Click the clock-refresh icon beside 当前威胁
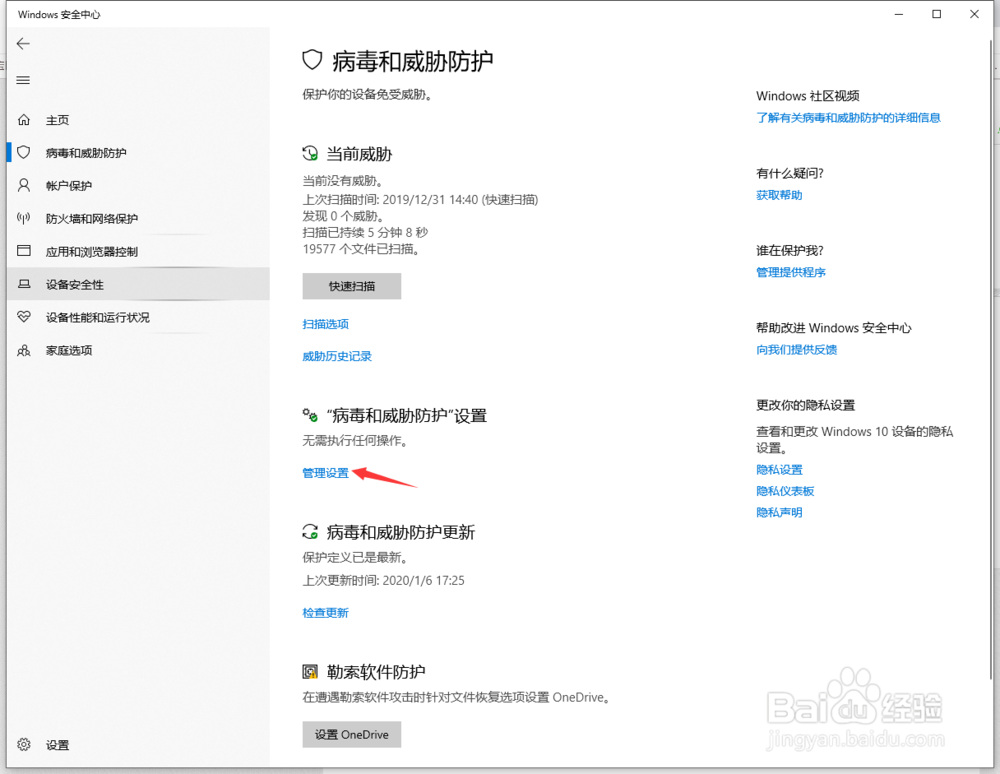Image resolution: width=1000 pixels, height=774 pixels. 310,153
